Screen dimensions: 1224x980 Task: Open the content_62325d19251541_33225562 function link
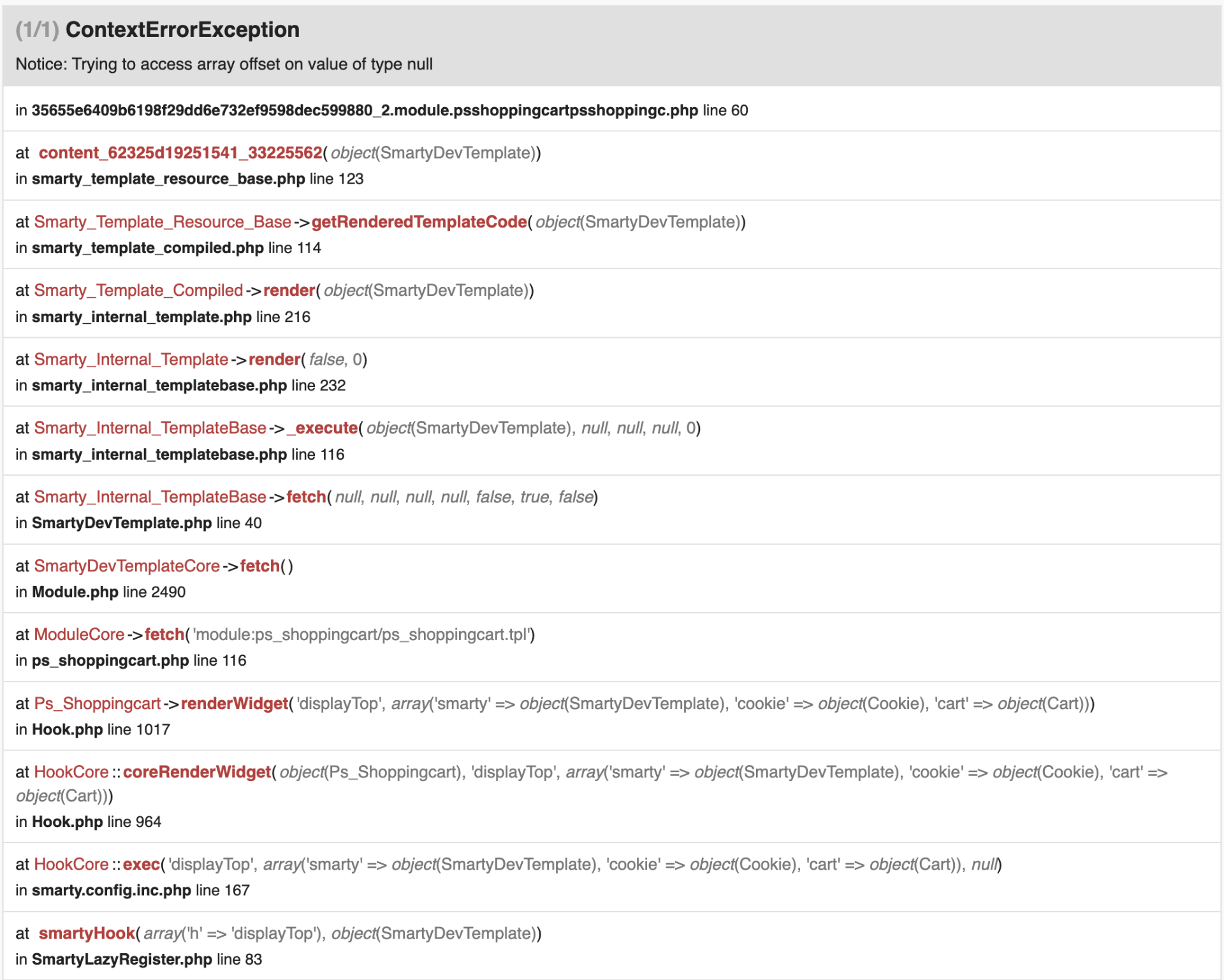pyautogui.click(x=180, y=153)
